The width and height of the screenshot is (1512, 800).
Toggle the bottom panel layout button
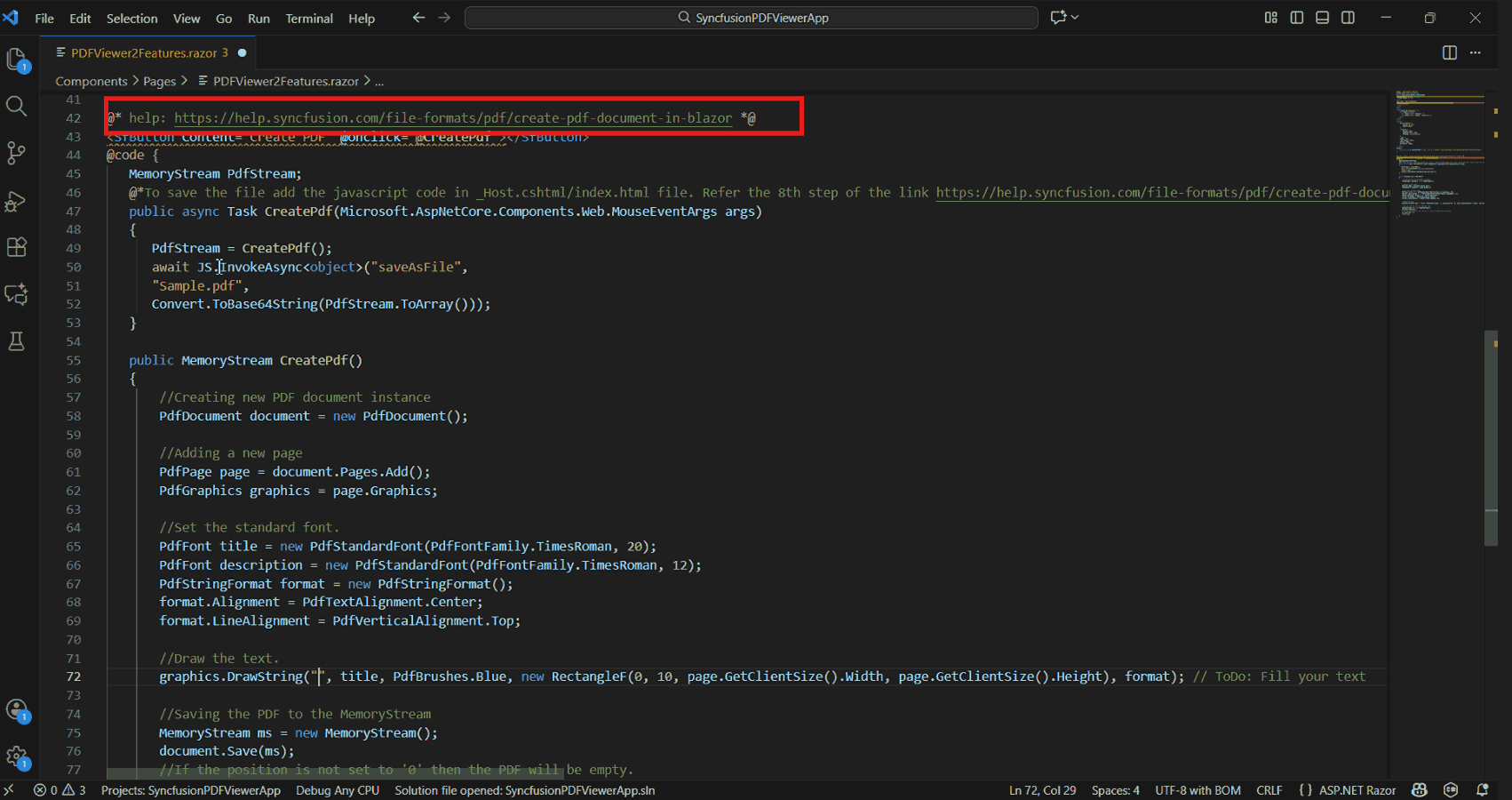(x=1323, y=18)
